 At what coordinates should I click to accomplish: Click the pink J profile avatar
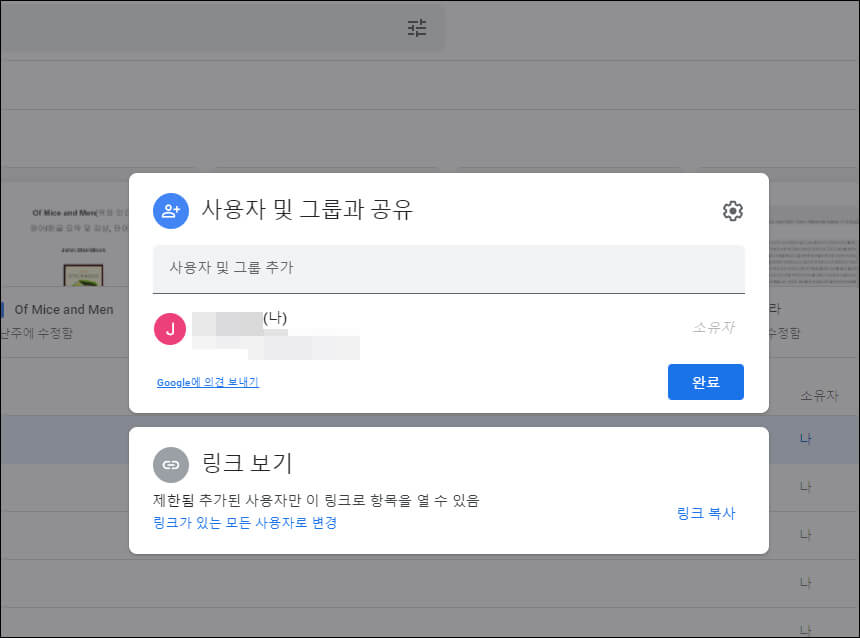coord(170,329)
